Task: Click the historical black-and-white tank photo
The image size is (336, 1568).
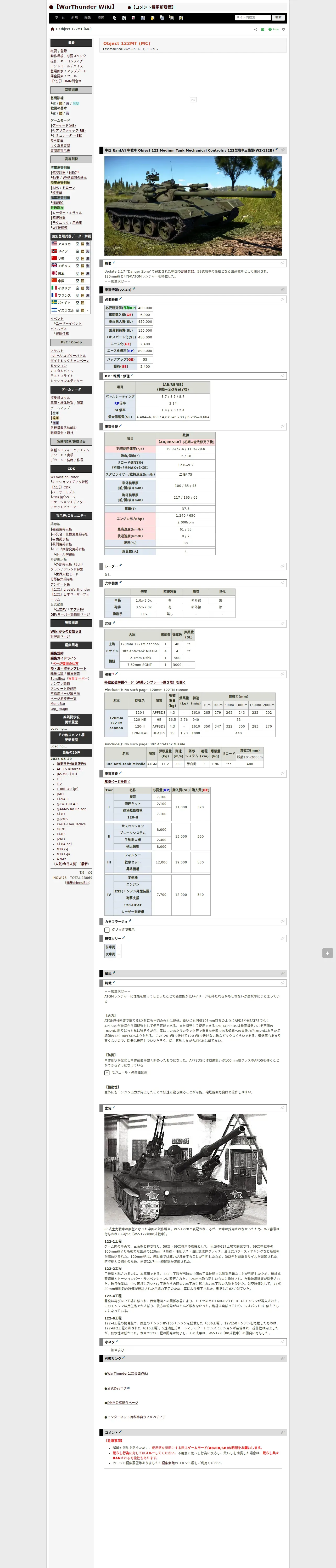Action: click(185, 1169)
